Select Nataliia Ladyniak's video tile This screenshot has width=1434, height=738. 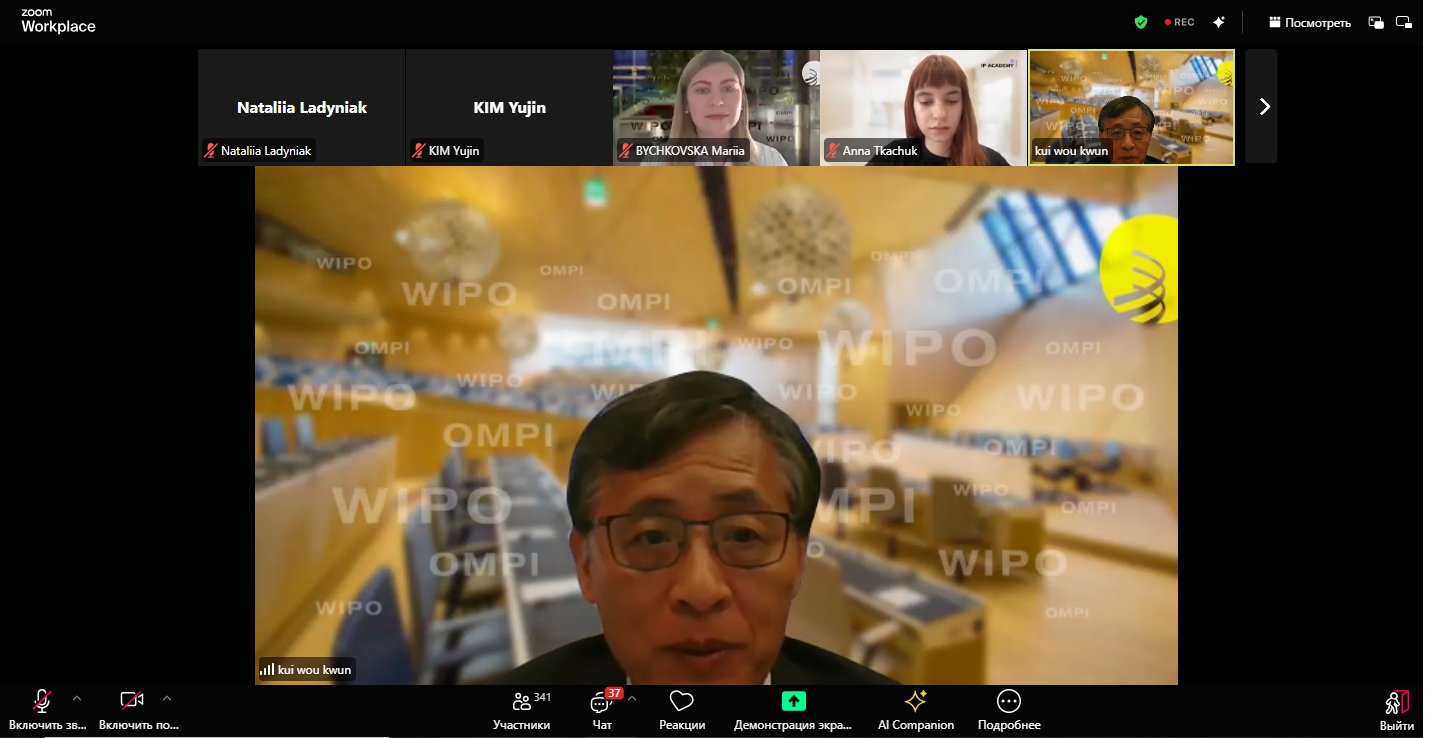301,107
